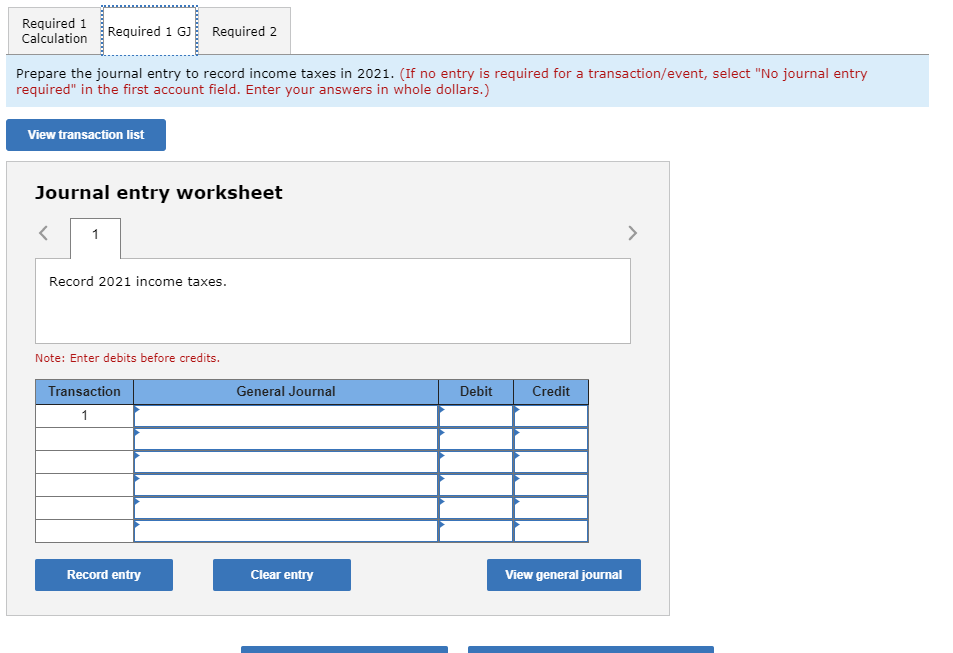953x653 pixels.
Task: Open the View general journal
Action: click(563, 574)
